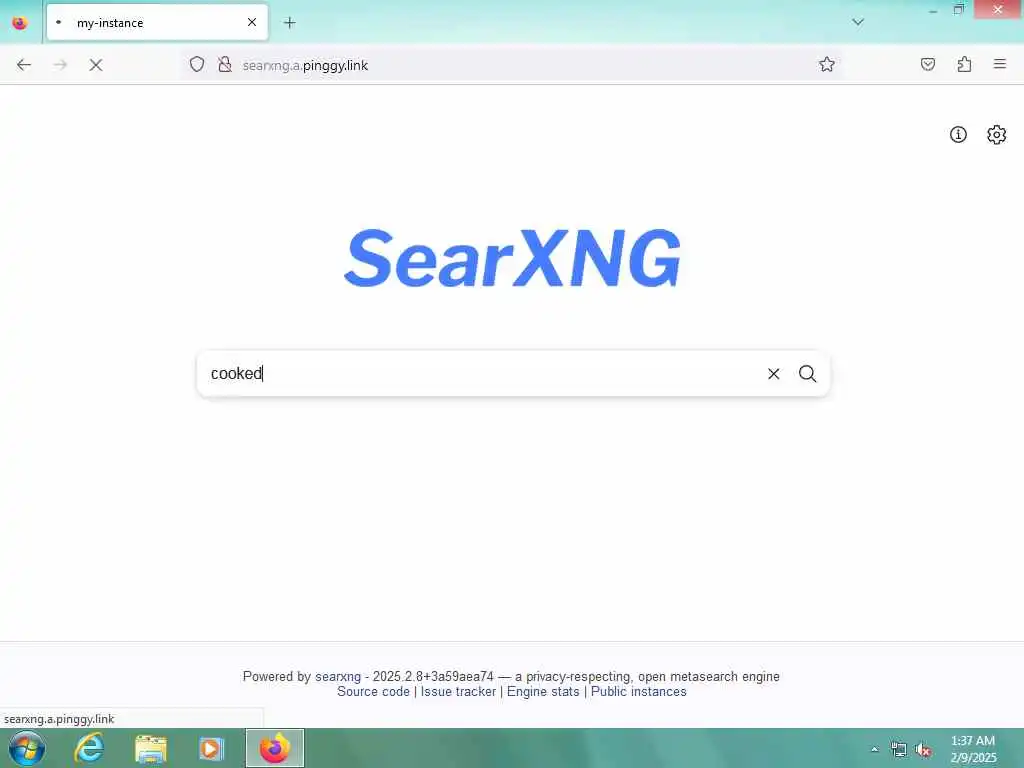Viewport: 1024px width, 768px height.
Task: Stop loading the page
Action: click(x=96, y=65)
